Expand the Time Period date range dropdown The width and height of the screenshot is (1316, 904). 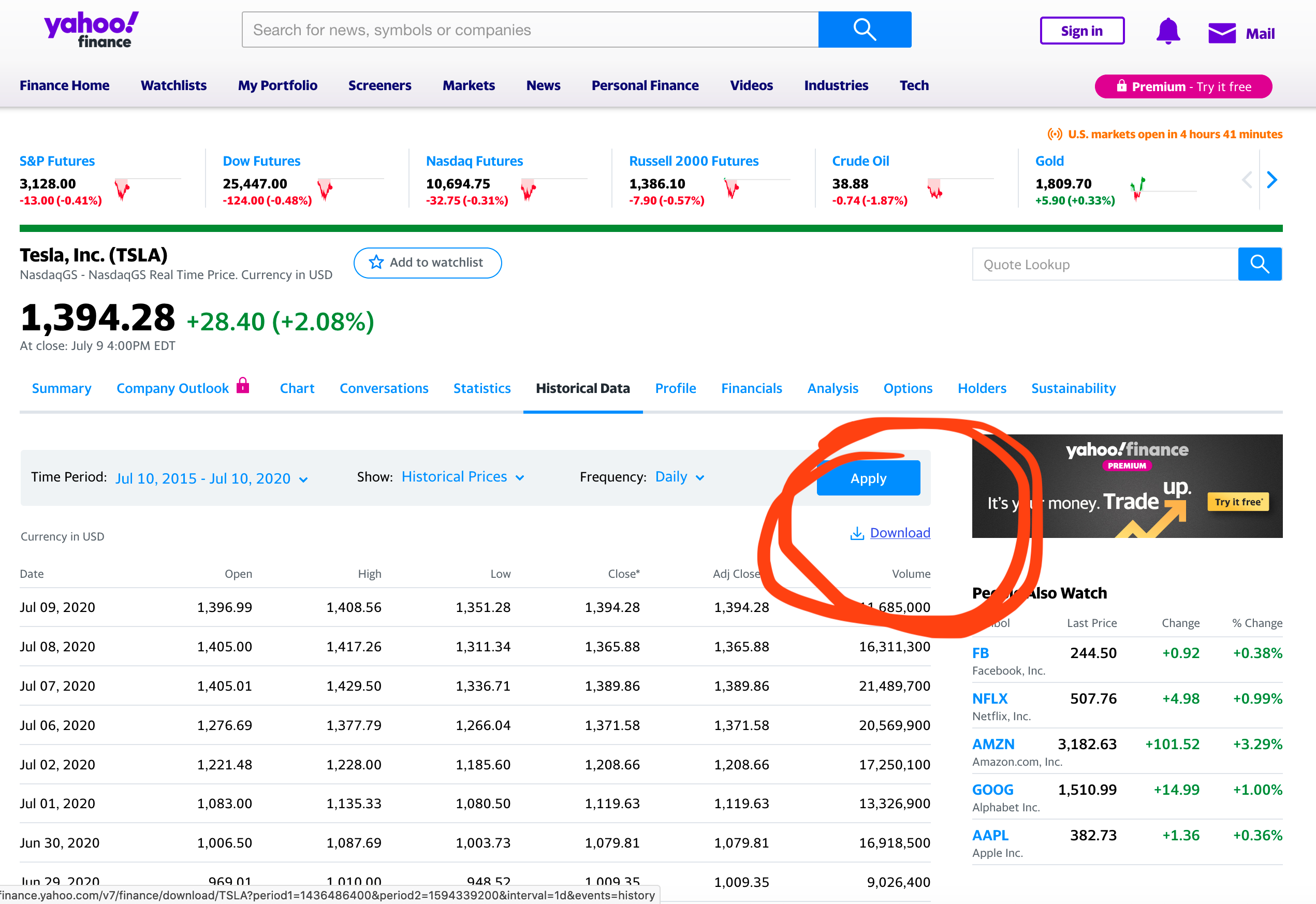click(211, 478)
